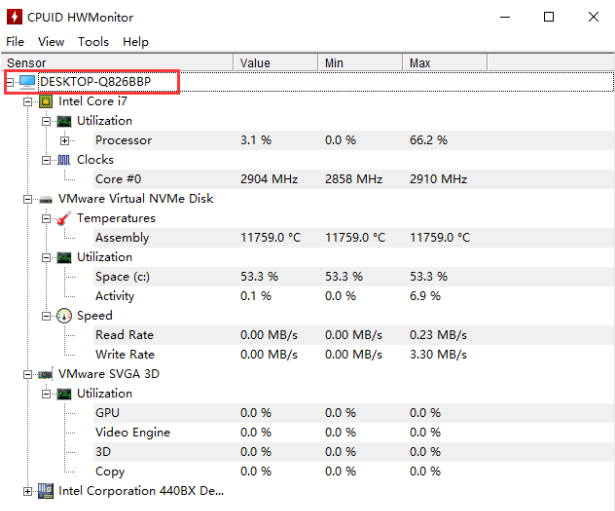Select the Assembly temperature row
The width and height of the screenshot is (615, 511).
354,238
